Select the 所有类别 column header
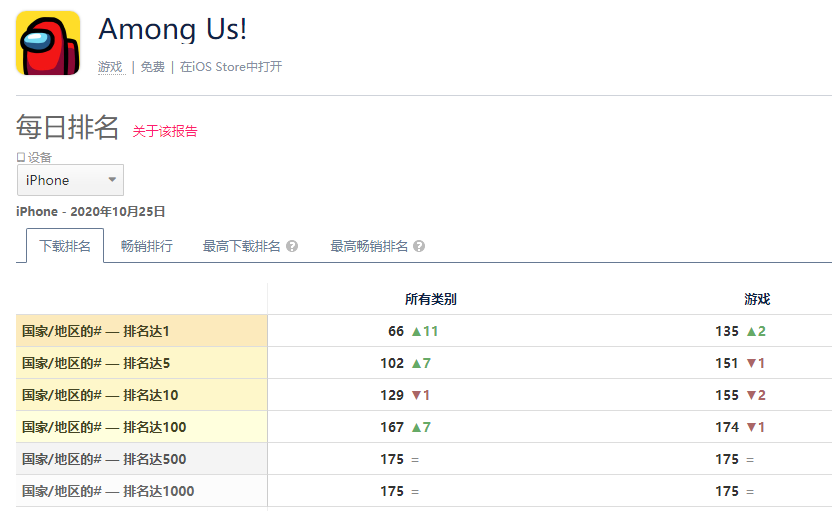The height and width of the screenshot is (511, 832). (x=431, y=299)
